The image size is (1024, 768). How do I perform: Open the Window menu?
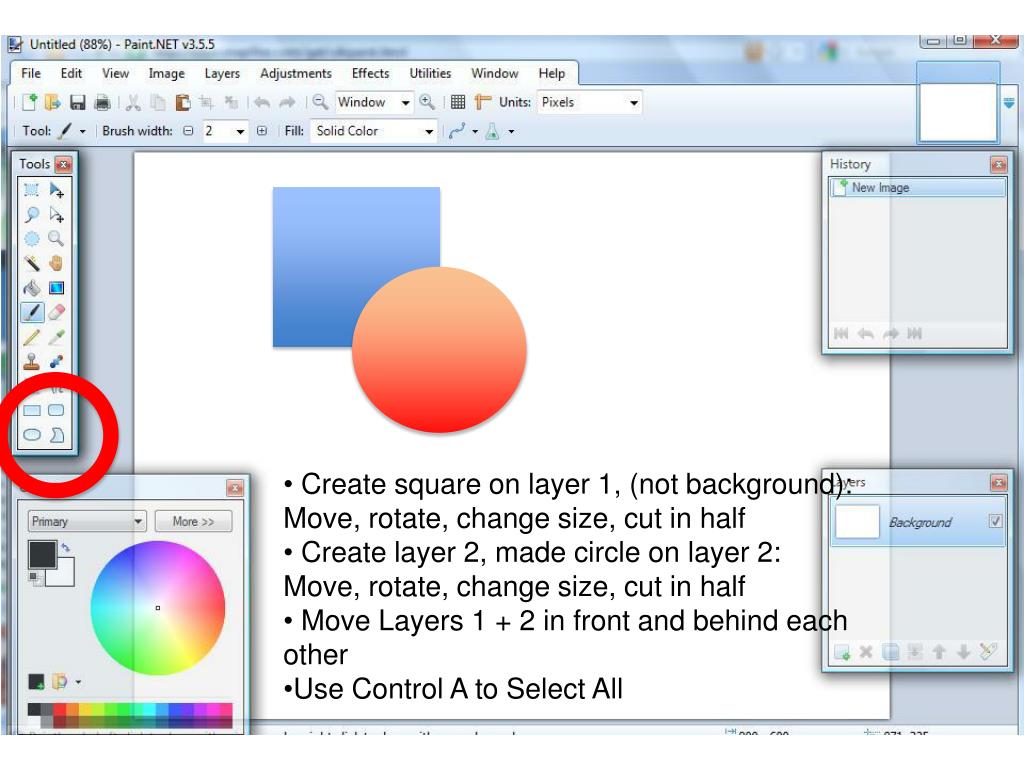494,73
